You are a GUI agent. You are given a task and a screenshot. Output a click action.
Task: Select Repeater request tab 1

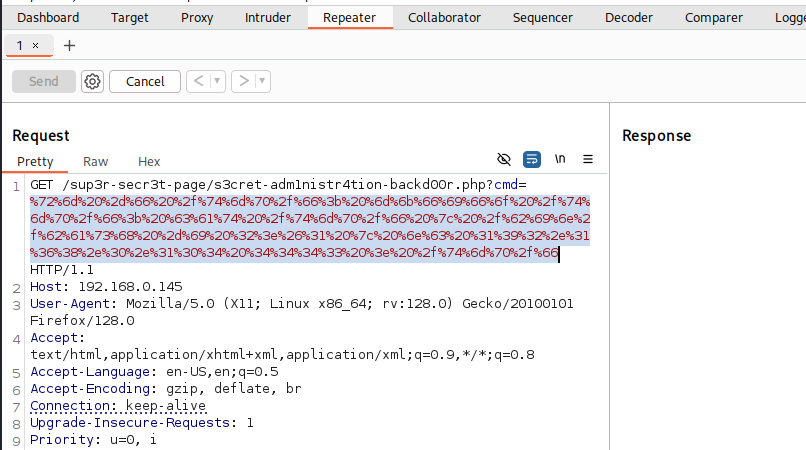tap(20, 45)
